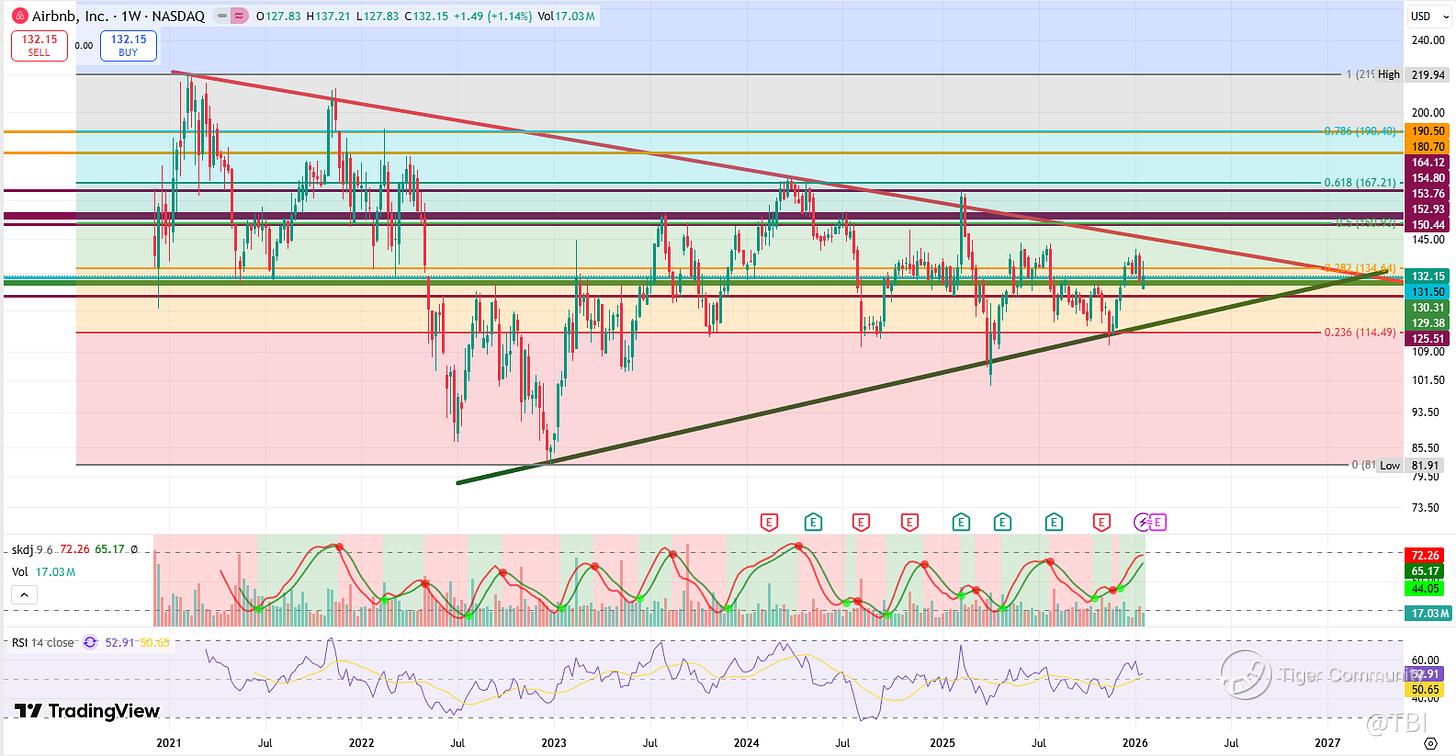This screenshot has width=1456, height=756.
Task: Click the pink approximately-equal icon after NASDAQ
Action: click(x=238, y=16)
